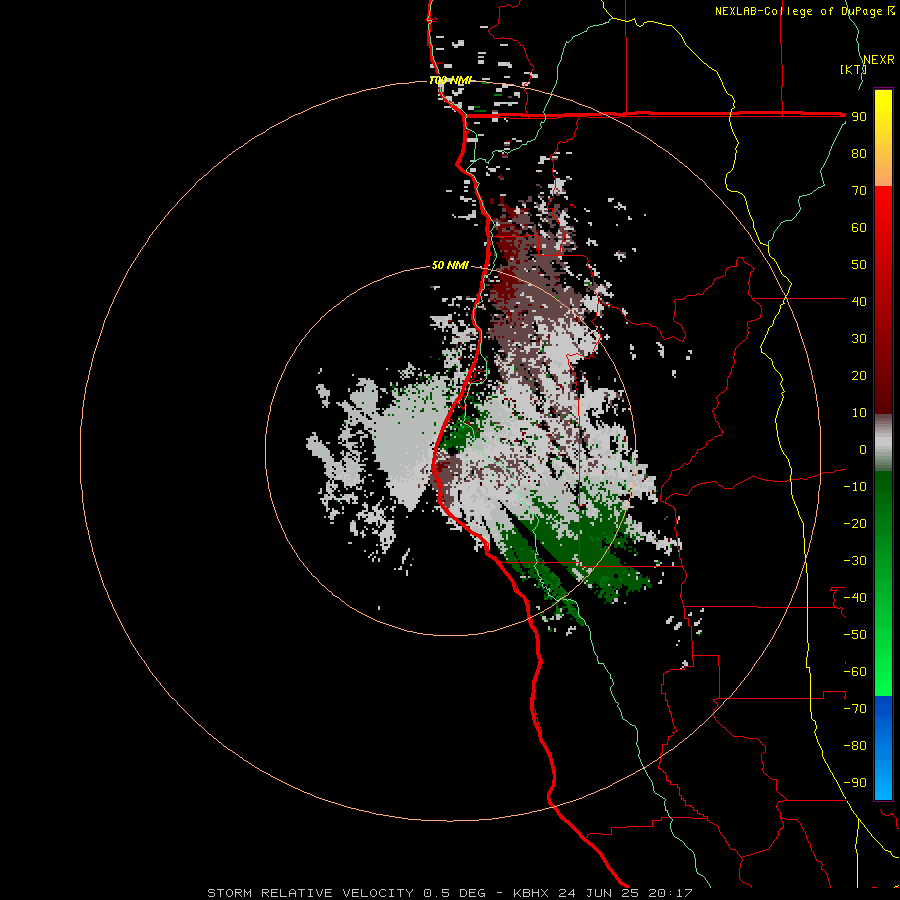
Task: Click the NEXR label above the color scale
Action: (x=879, y=60)
